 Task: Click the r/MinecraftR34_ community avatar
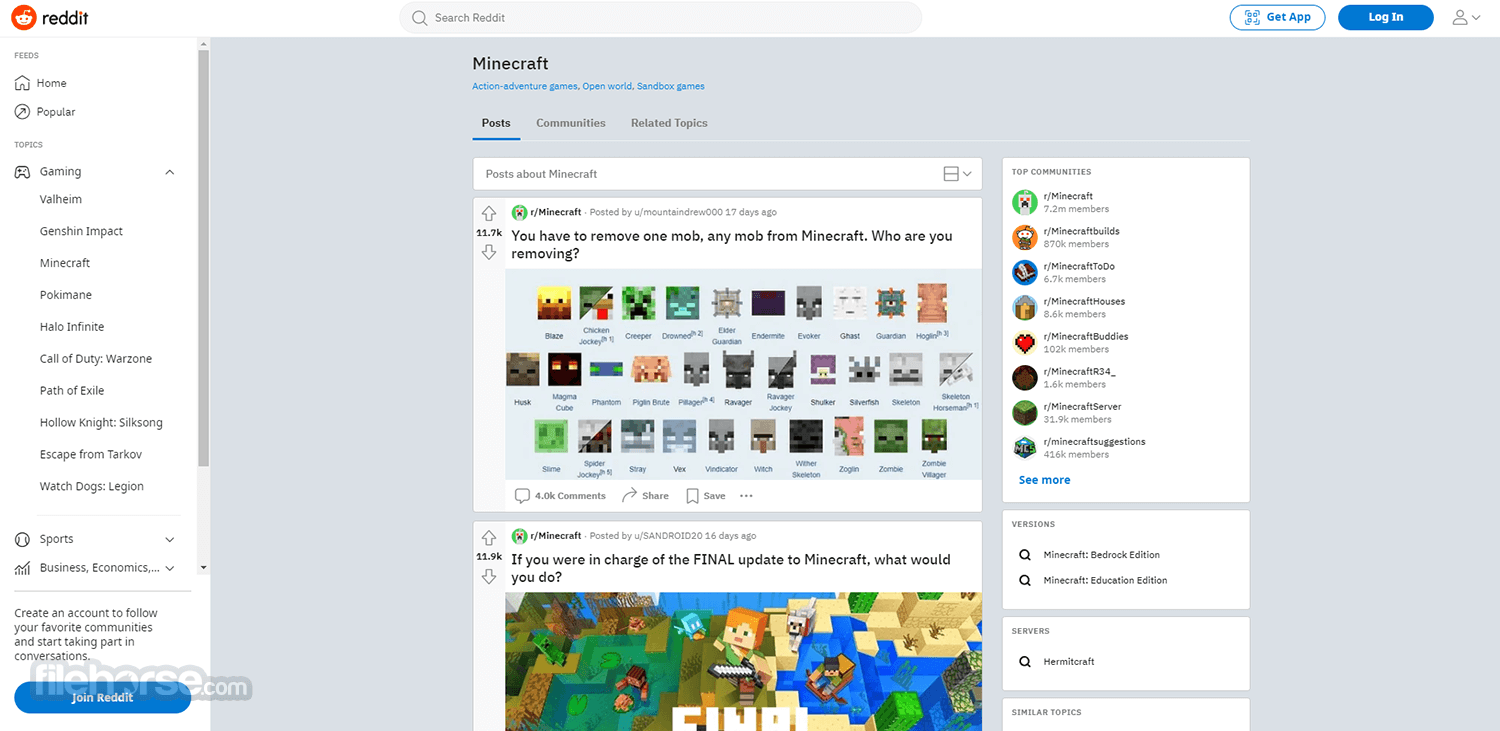pyautogui.click(x=1025, y=377)
